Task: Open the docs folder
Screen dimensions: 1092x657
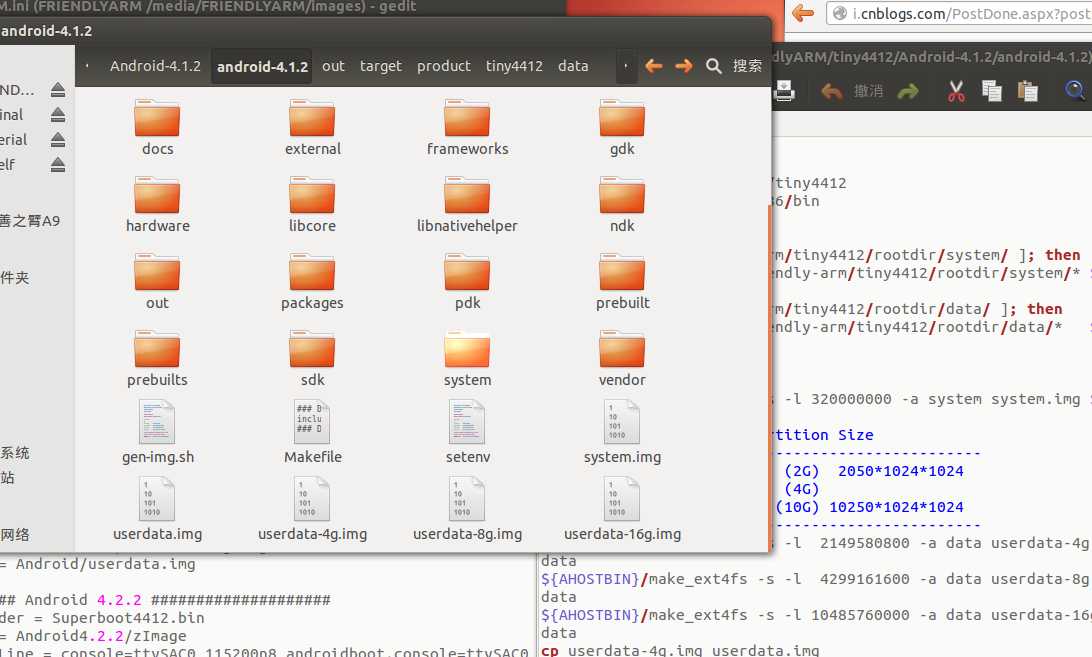Action: (x=157, y=128)
